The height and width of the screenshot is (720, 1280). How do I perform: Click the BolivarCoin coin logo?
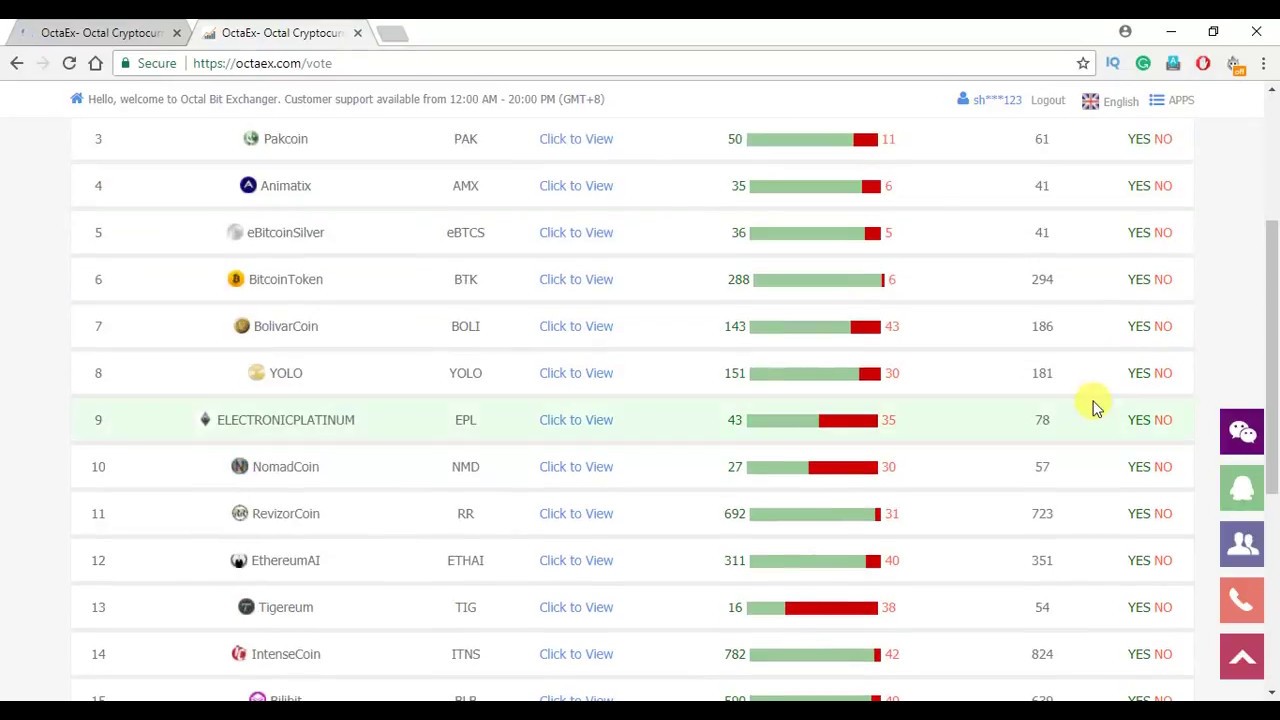(x=242, y=326)
